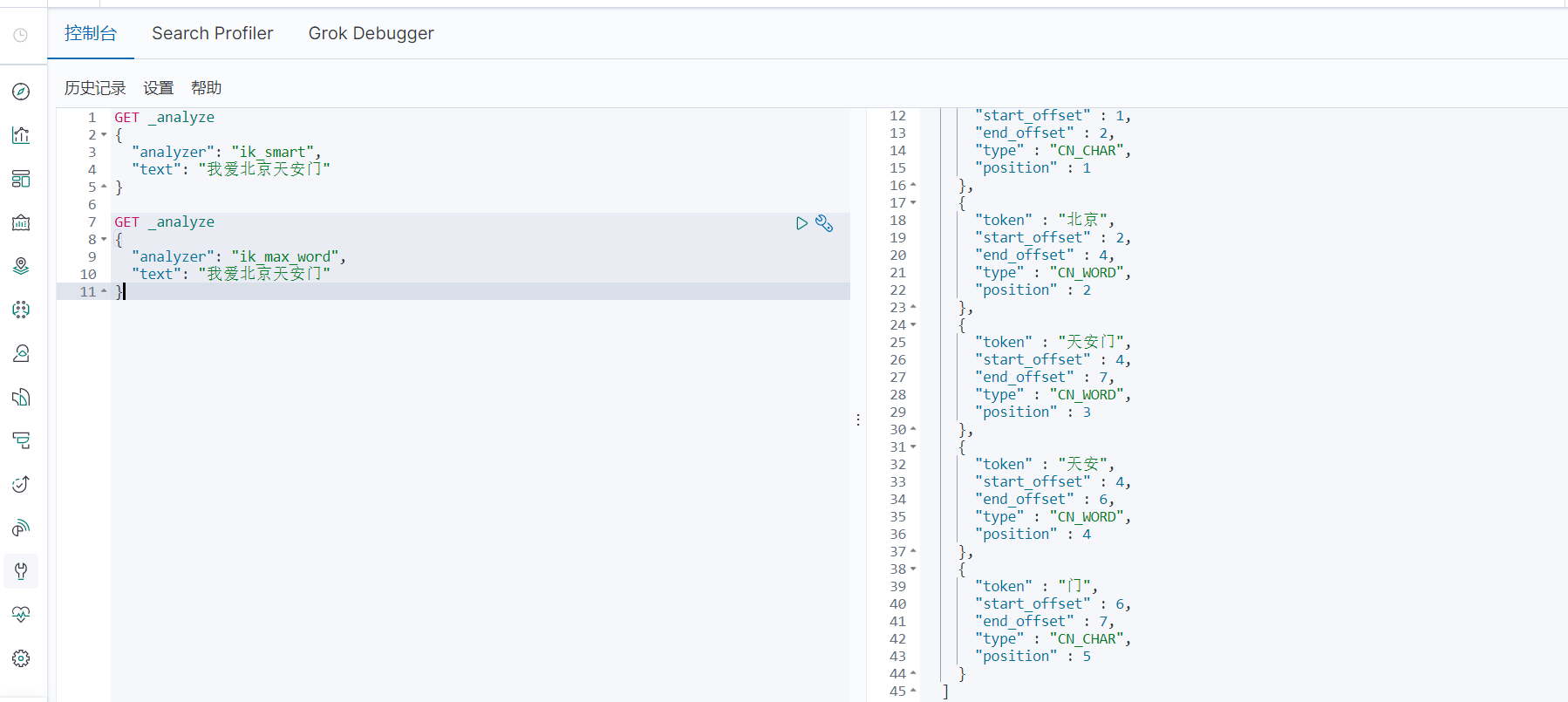1568x702 pixels.
Task: Click "天安门" token in output
Action: pos(1091,342)
